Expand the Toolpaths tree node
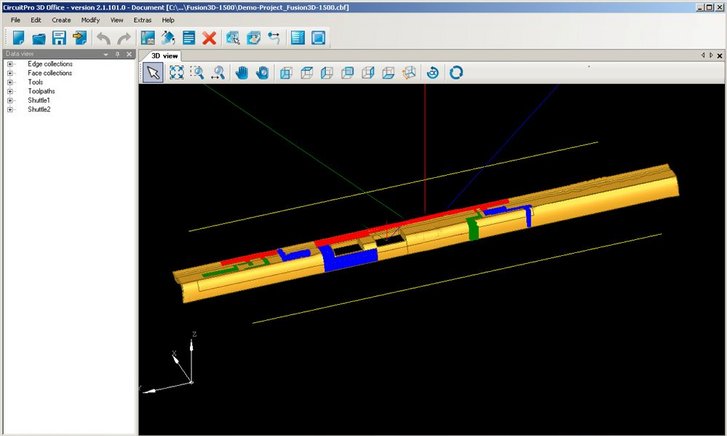727x436 pixels. pos(10,91)
